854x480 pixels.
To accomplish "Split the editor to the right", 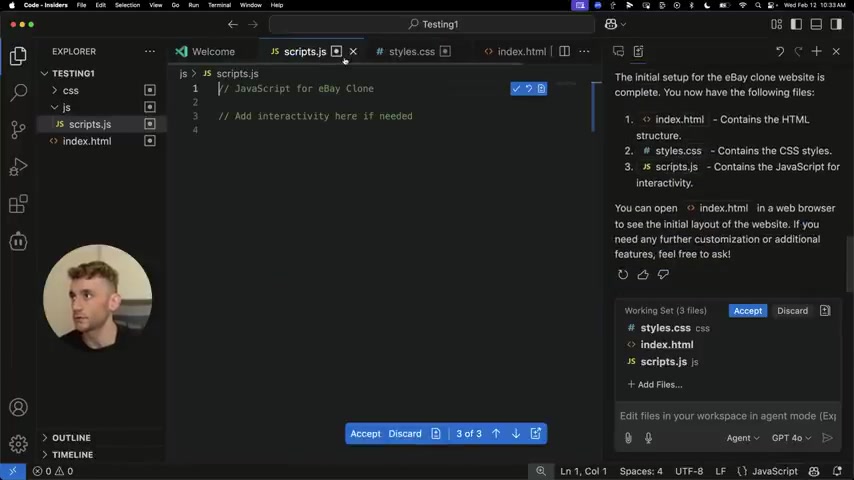I will point(564,52).
